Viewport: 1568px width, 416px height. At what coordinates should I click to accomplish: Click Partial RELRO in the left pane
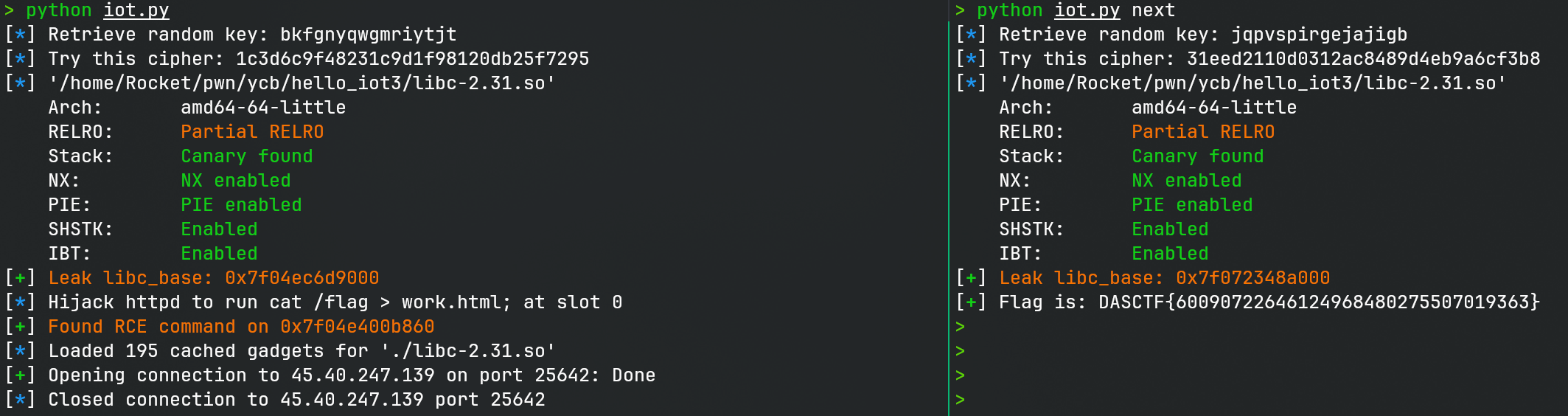(252, 132)
